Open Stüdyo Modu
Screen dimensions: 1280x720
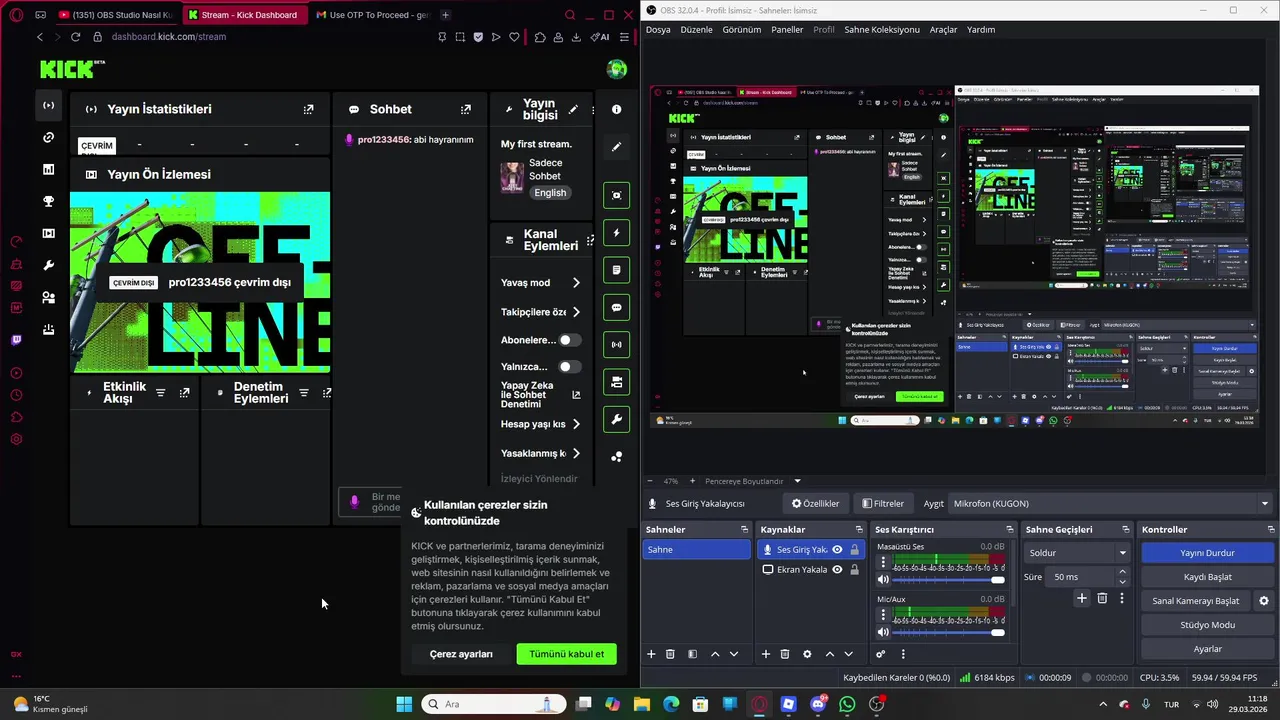tap(1207, 625)
